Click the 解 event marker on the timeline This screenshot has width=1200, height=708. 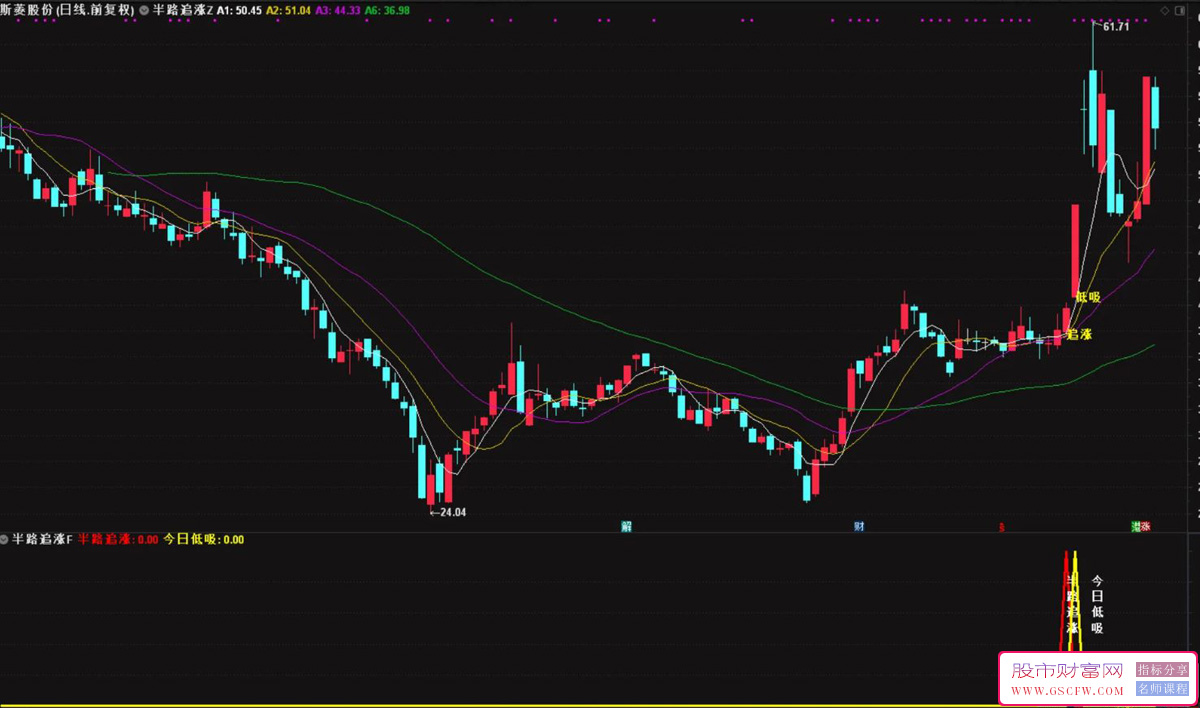(626, 526)
